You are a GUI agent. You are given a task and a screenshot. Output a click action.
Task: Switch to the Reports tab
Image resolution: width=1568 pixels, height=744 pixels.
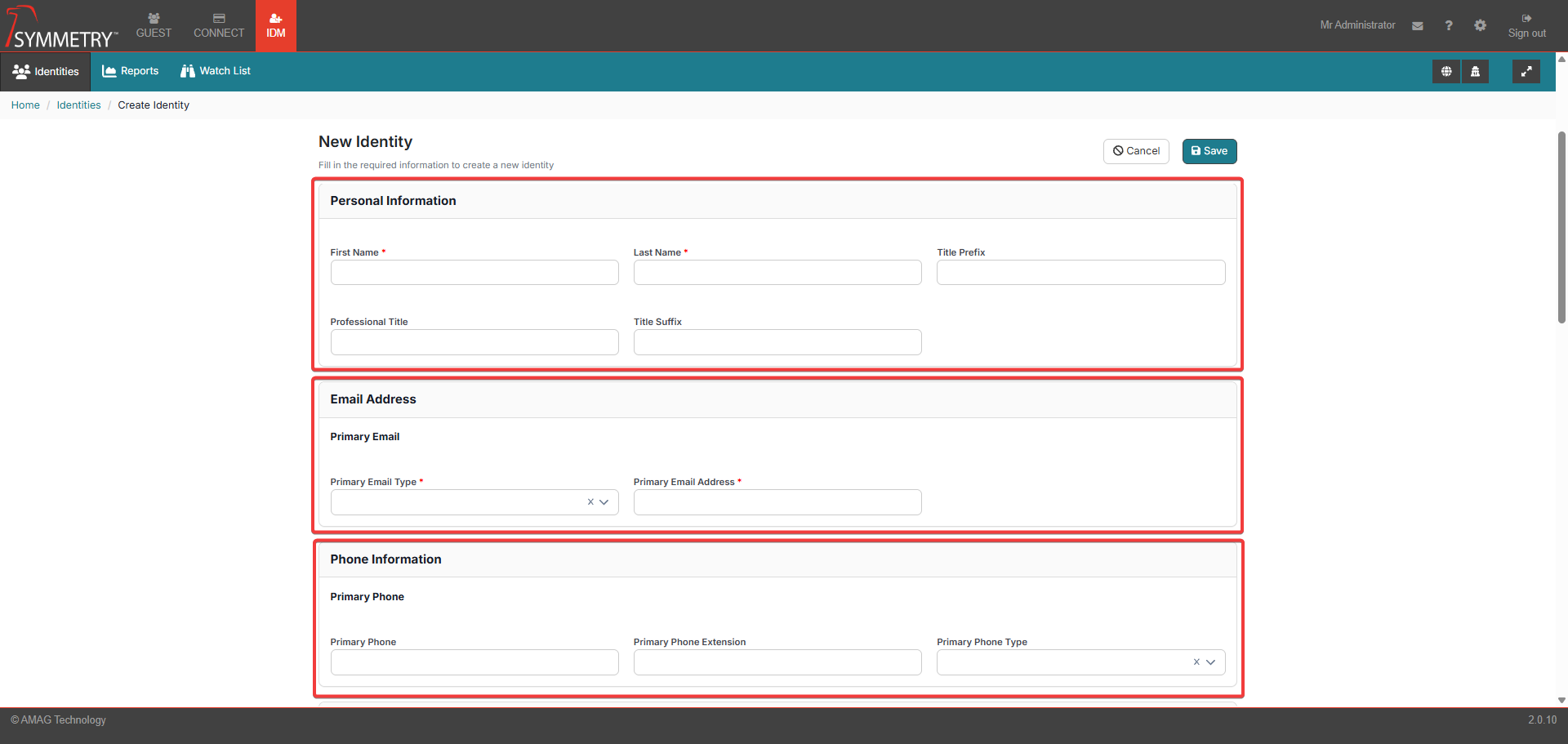click(x=131, y=71)
